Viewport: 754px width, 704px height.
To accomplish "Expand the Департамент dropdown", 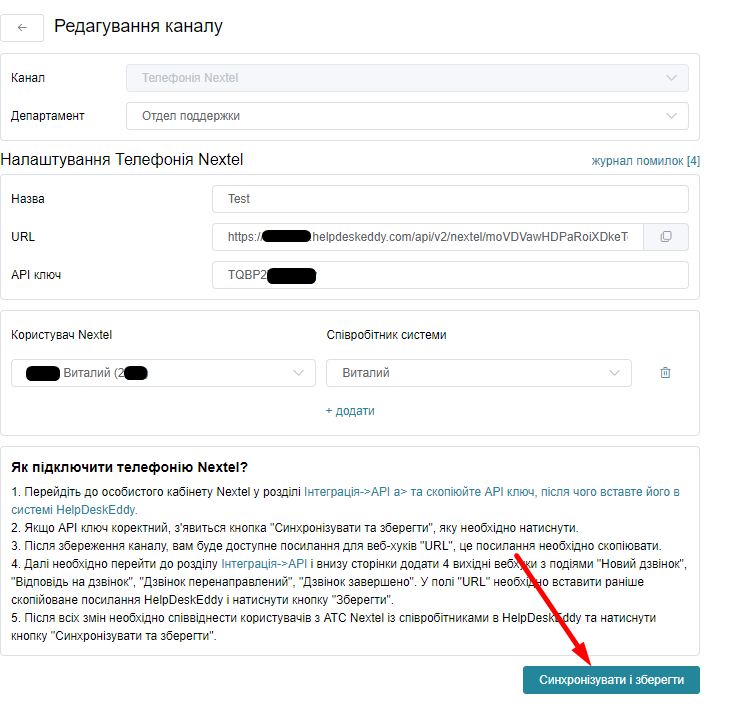I will pos(407,116).
